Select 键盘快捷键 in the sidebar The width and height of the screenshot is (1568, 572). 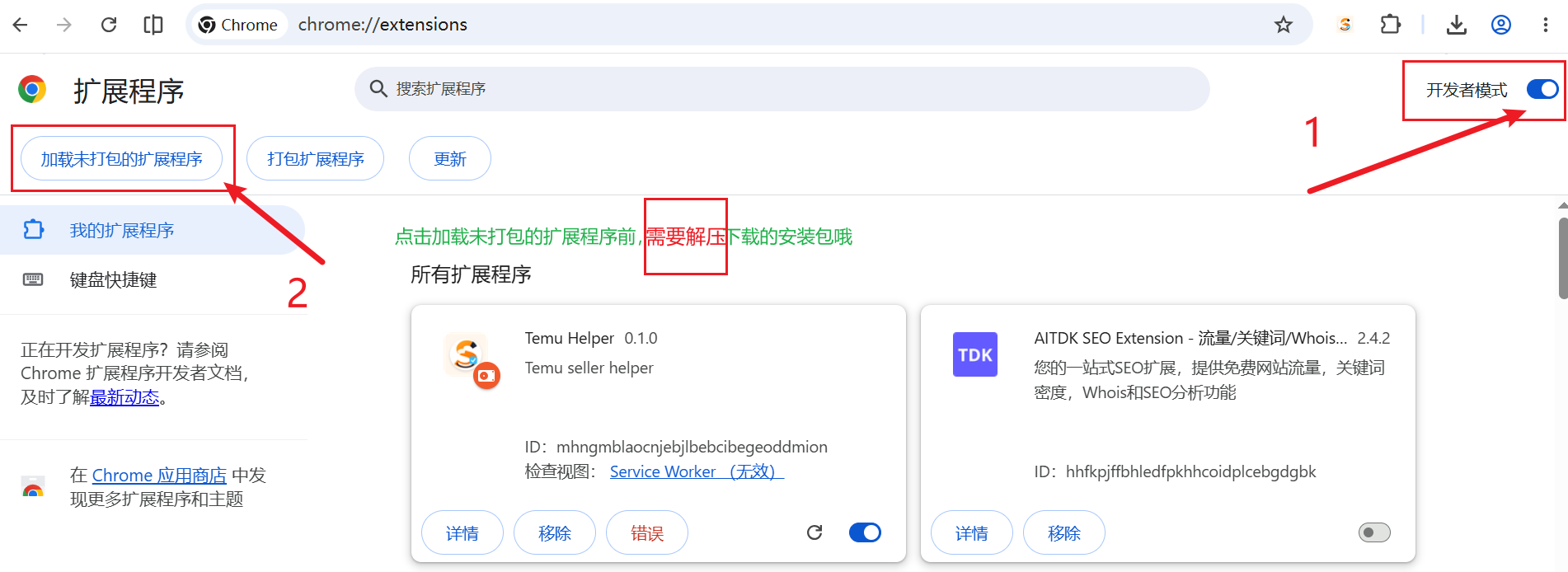pyautogui.click(x=153, y=280)
